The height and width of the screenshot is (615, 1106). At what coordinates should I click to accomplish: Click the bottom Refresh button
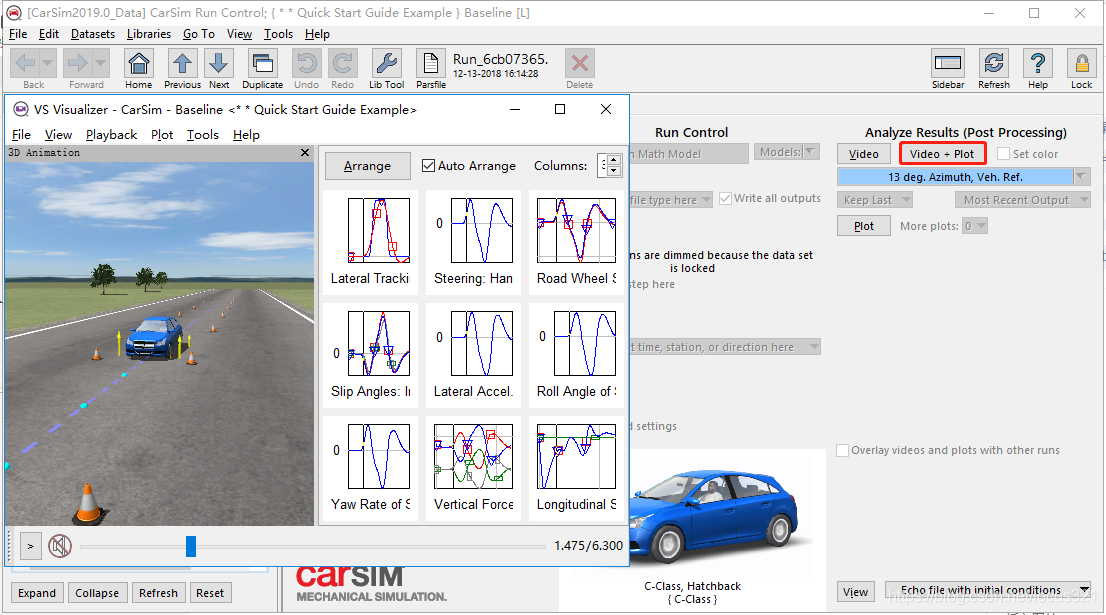tap(159, 593)
